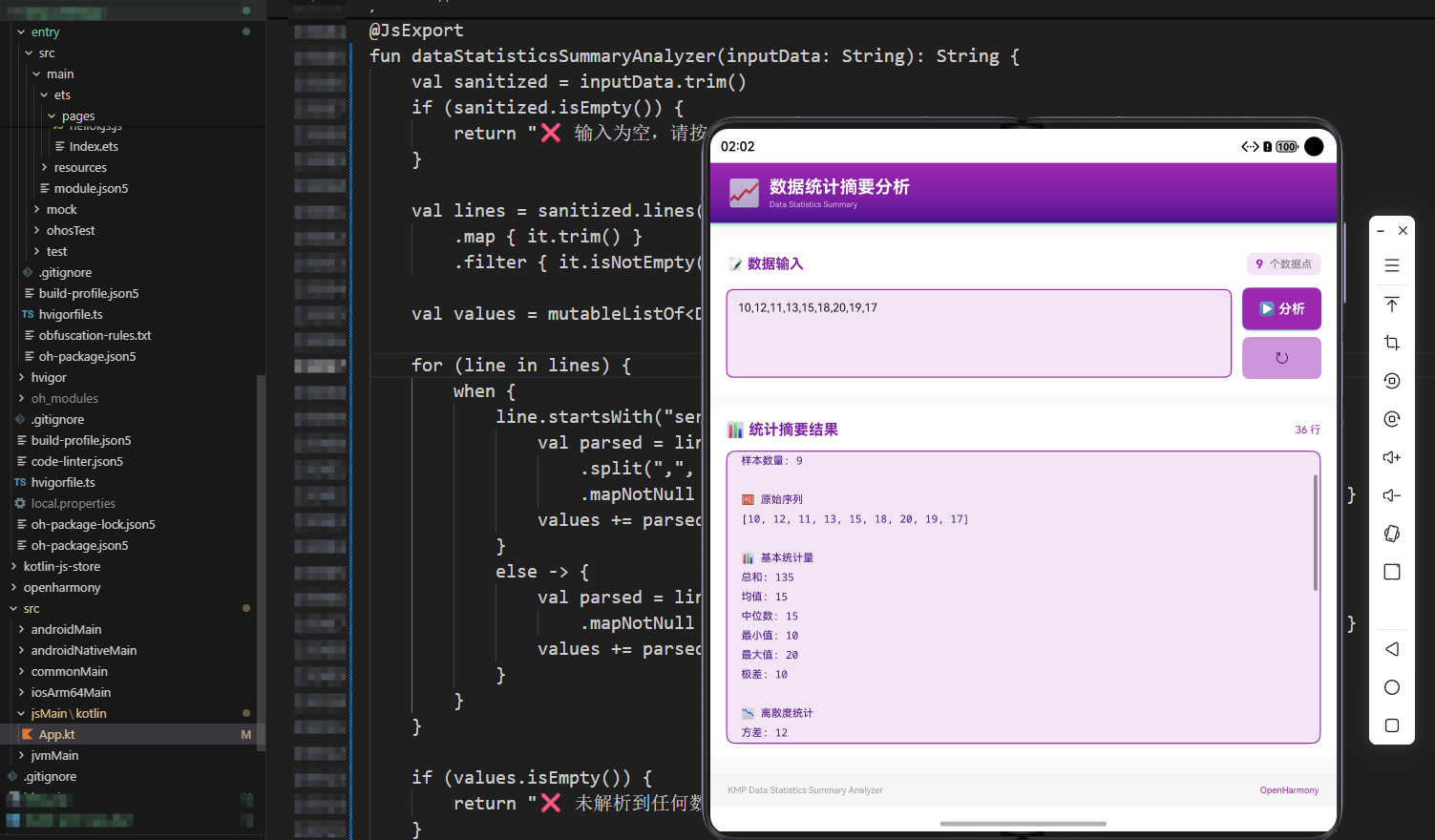Screen dimensions: 1435x840
Task: Select the emulator crop screenshot tool
Action: click(x=1392, y=343)
